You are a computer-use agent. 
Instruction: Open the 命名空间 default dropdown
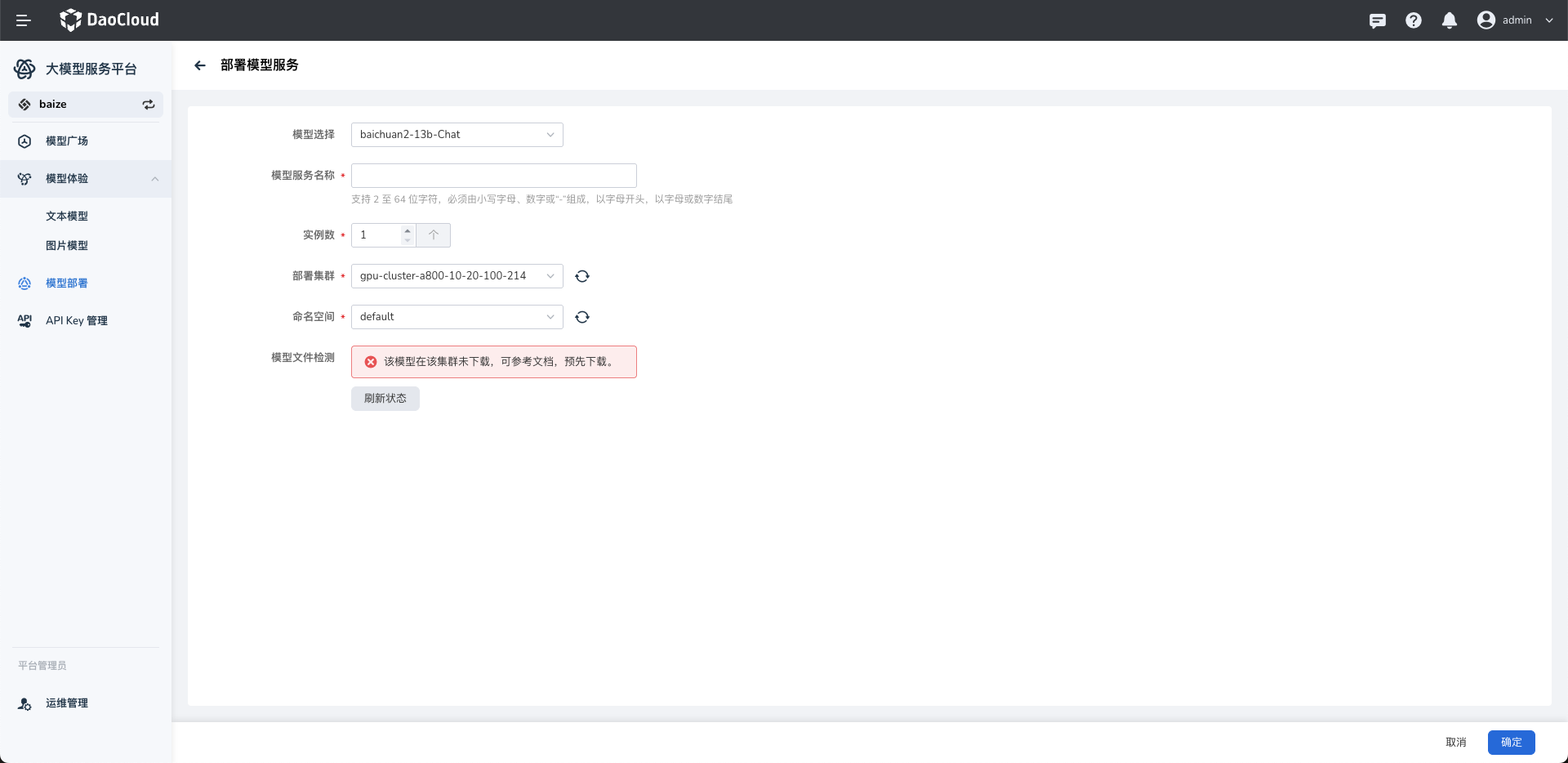tap(457, 317)
